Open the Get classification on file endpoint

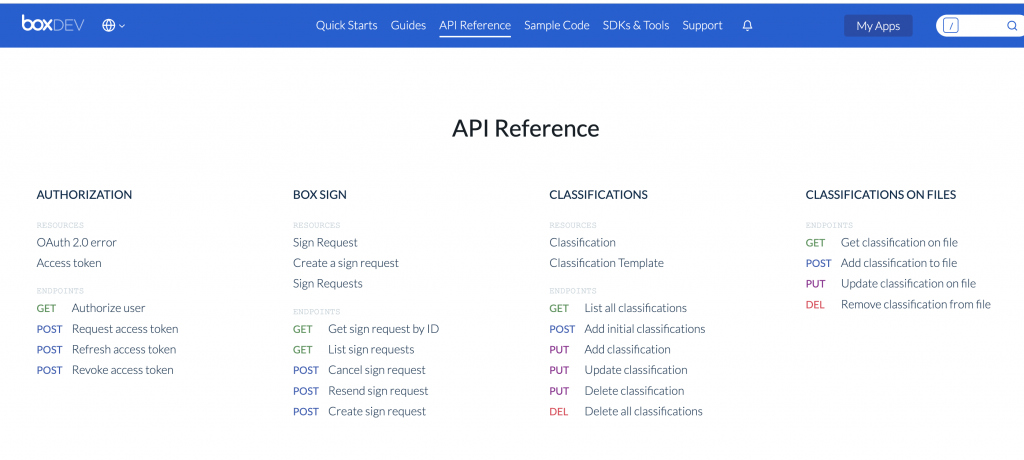click(899, 242)
